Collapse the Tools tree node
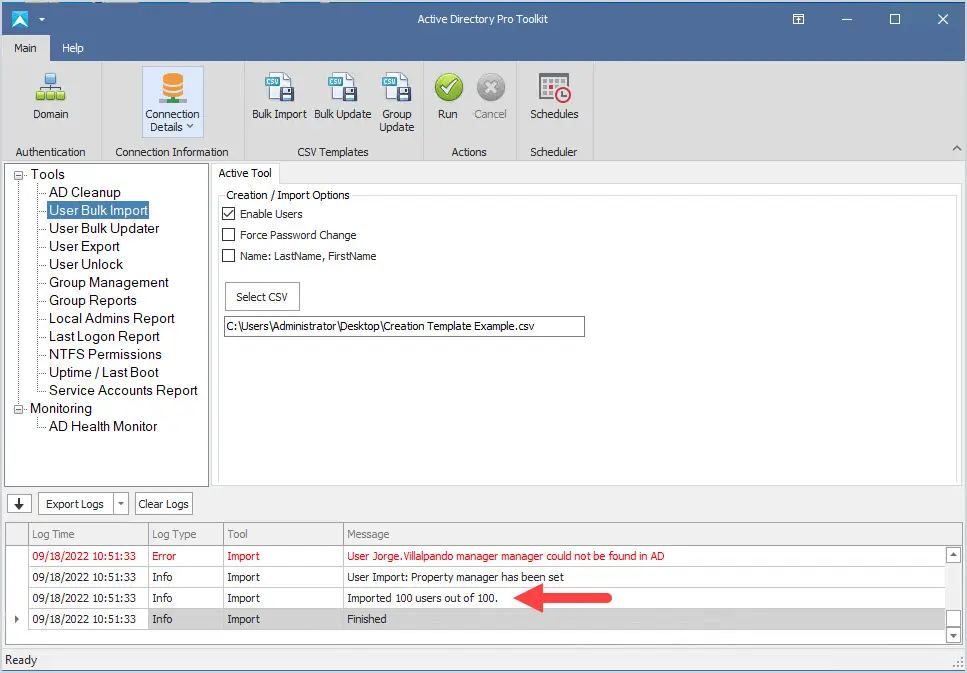 (19, 175)
